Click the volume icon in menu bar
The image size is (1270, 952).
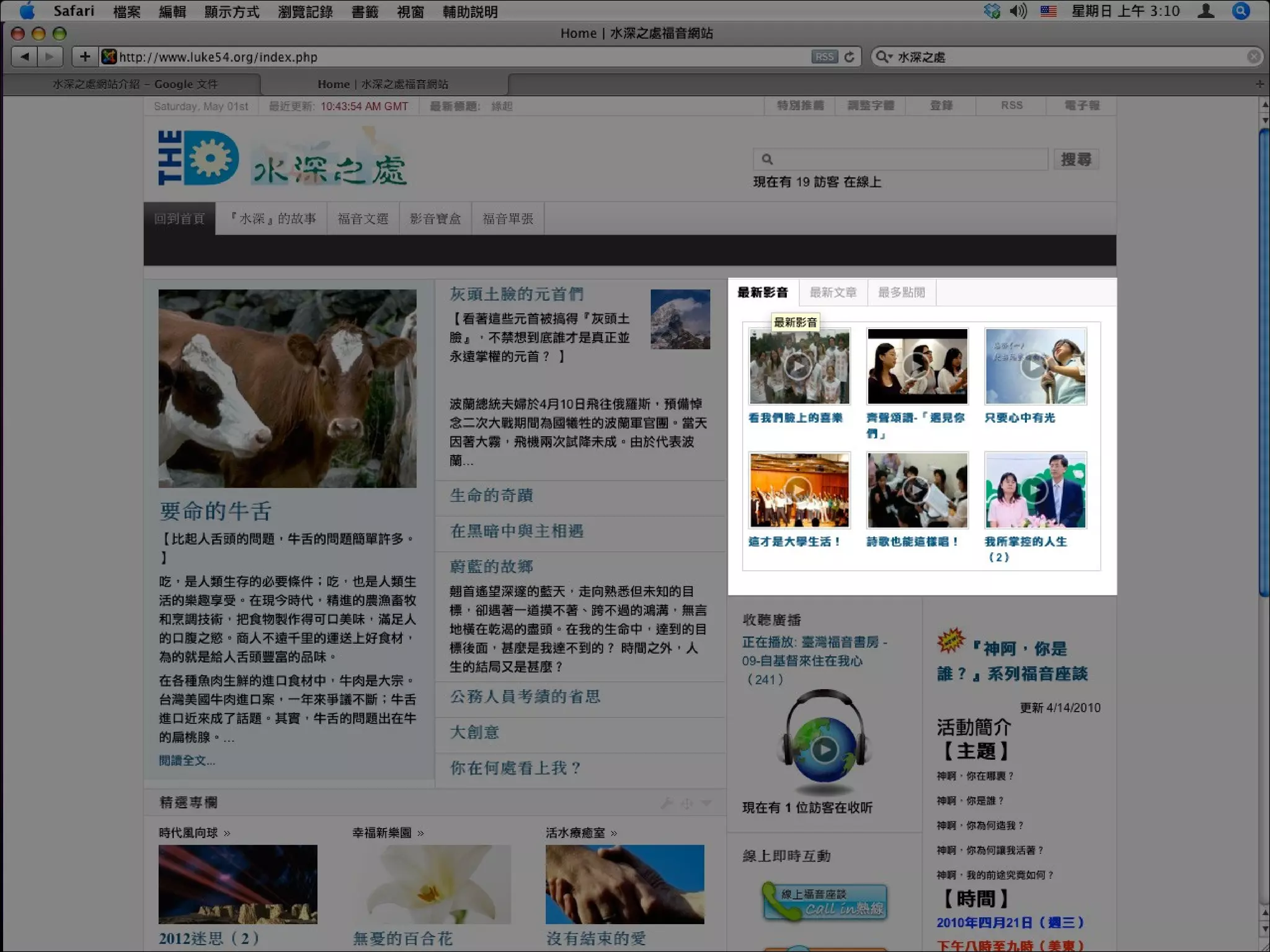coord(1018,11)
